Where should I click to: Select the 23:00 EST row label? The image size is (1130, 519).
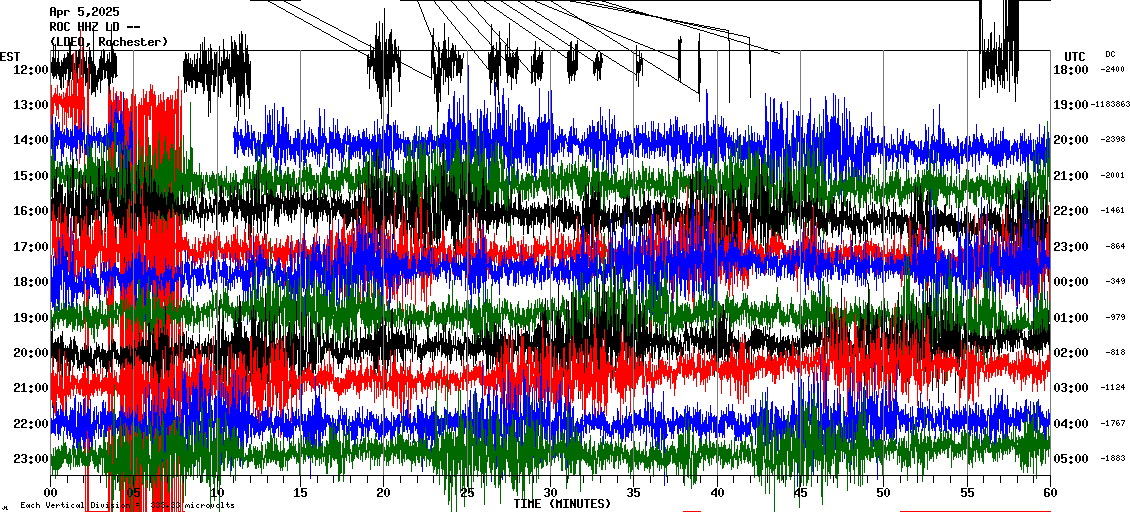32,459
